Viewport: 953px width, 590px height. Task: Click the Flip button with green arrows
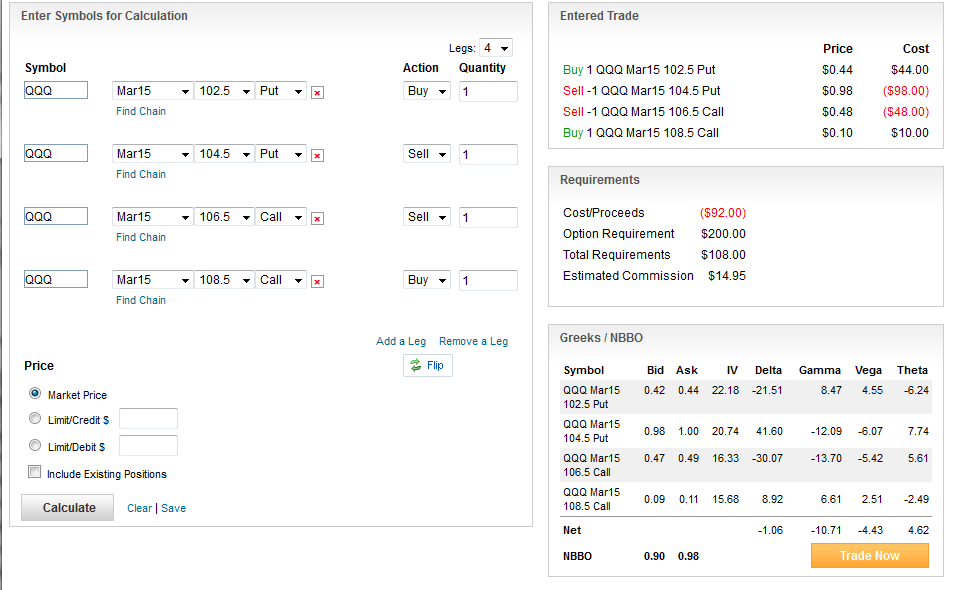coord(427,366)
